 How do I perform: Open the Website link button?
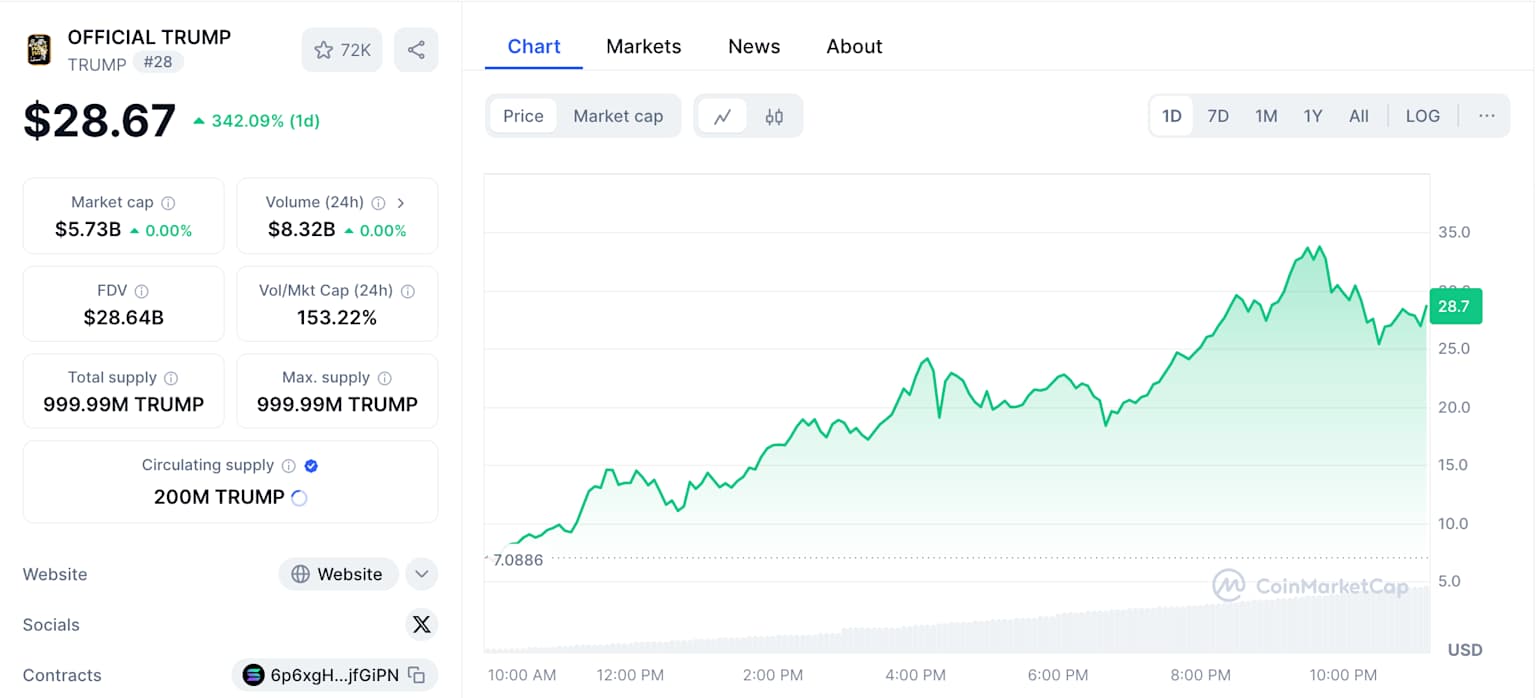pos(338,574)
